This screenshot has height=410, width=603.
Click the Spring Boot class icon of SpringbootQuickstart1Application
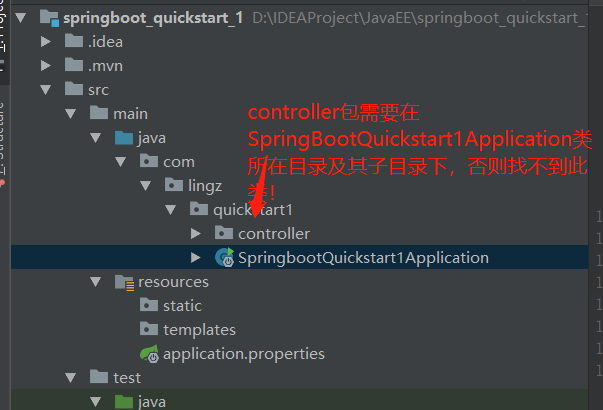click(x=225, y=257)
